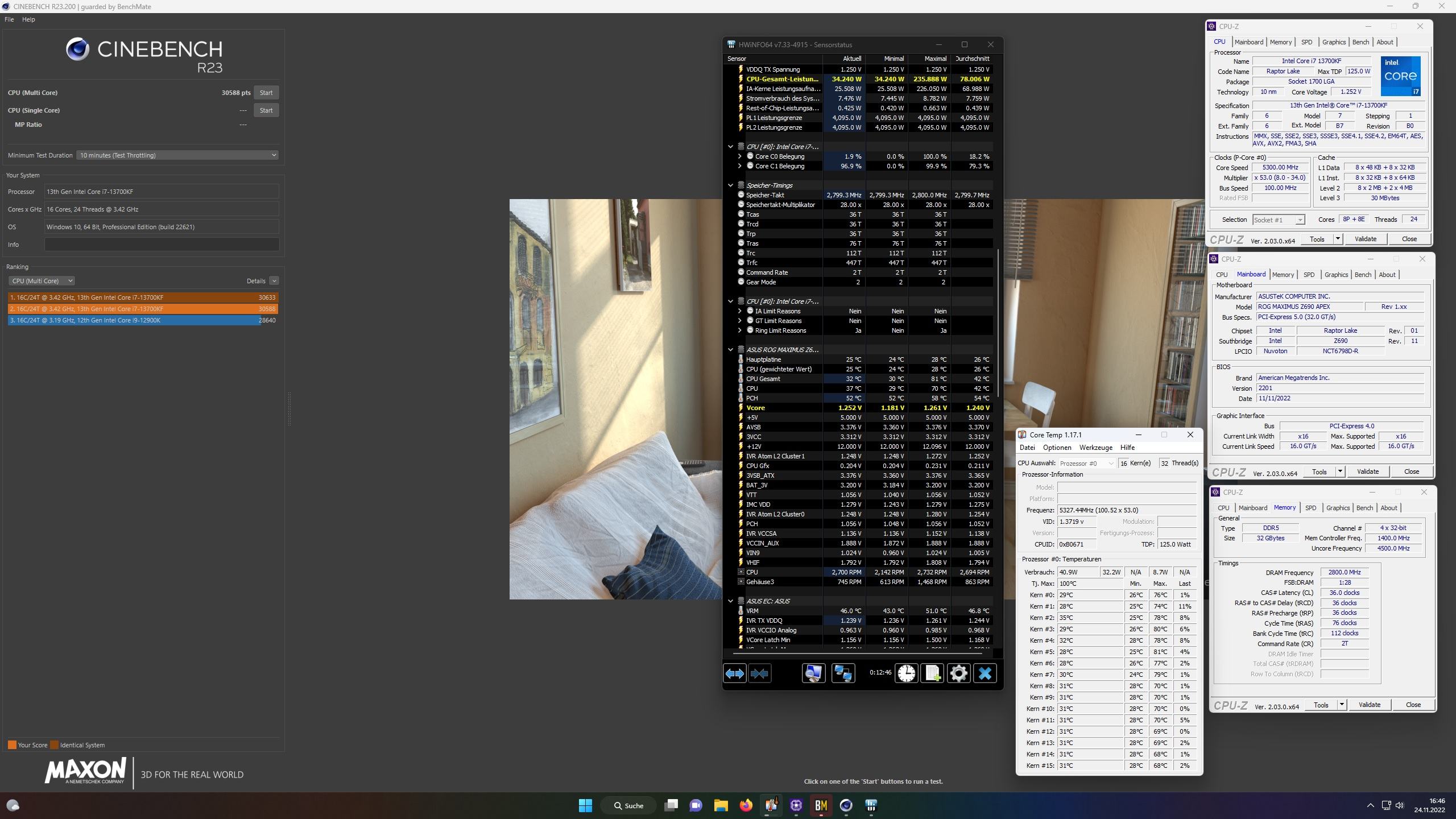Launch Firefox from the taskbar

[746, 805]
